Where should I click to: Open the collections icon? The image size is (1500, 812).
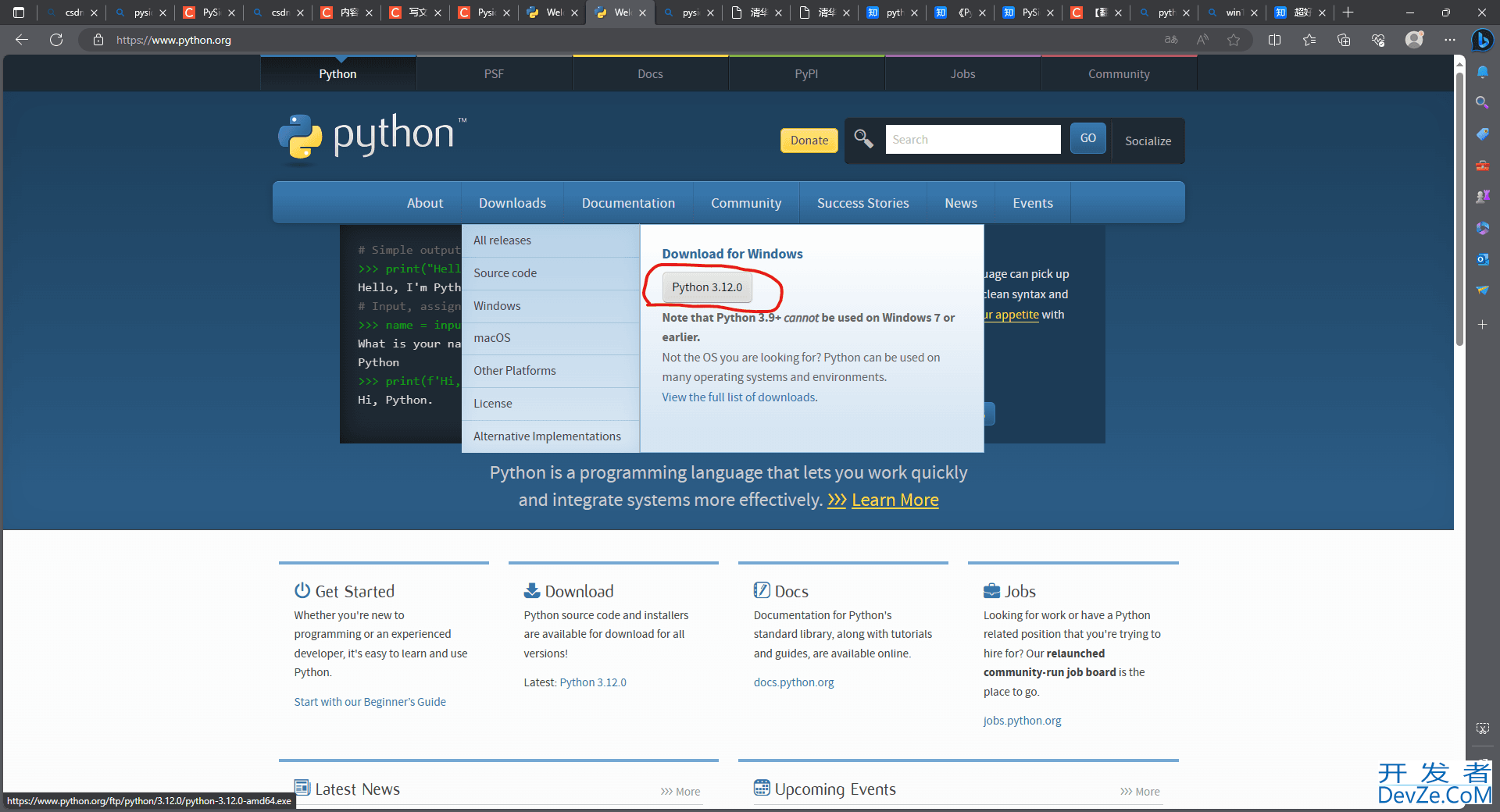pyautogui.click(x=1344, y=40)
